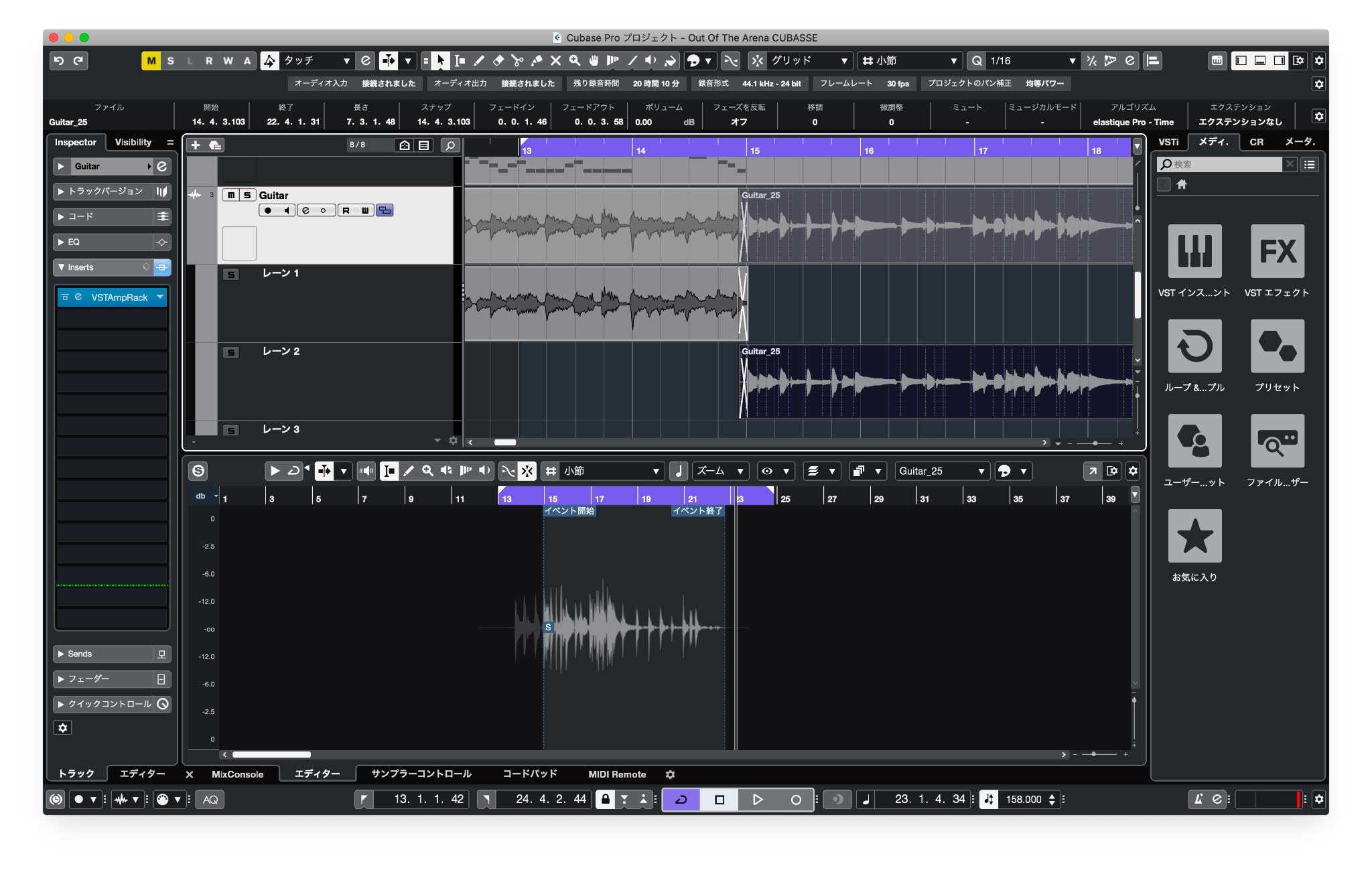Solo lane レーン 1
Viewport: 1372px width, 872px height.
(230, 275)
